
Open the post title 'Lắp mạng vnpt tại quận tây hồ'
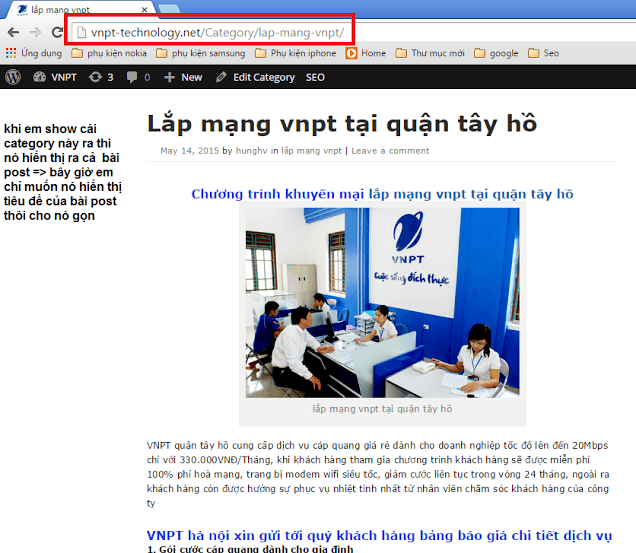click(x=342, y=123)
